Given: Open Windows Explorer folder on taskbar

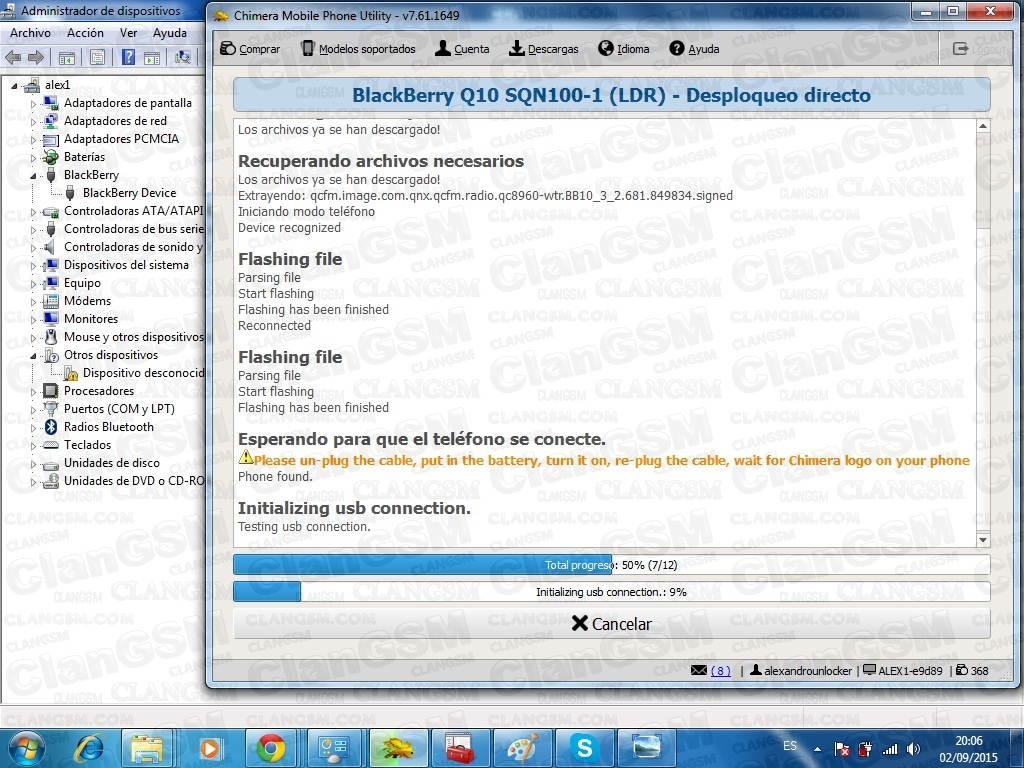Looking at the screenshot, I should click(146, 748).
